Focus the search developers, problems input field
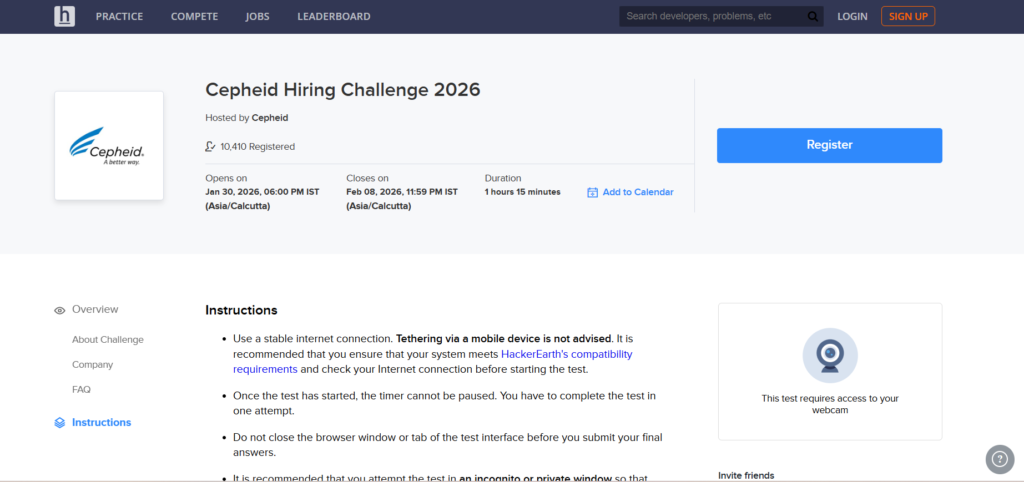Screen dimensions: 1024x482 click(712, 16)
